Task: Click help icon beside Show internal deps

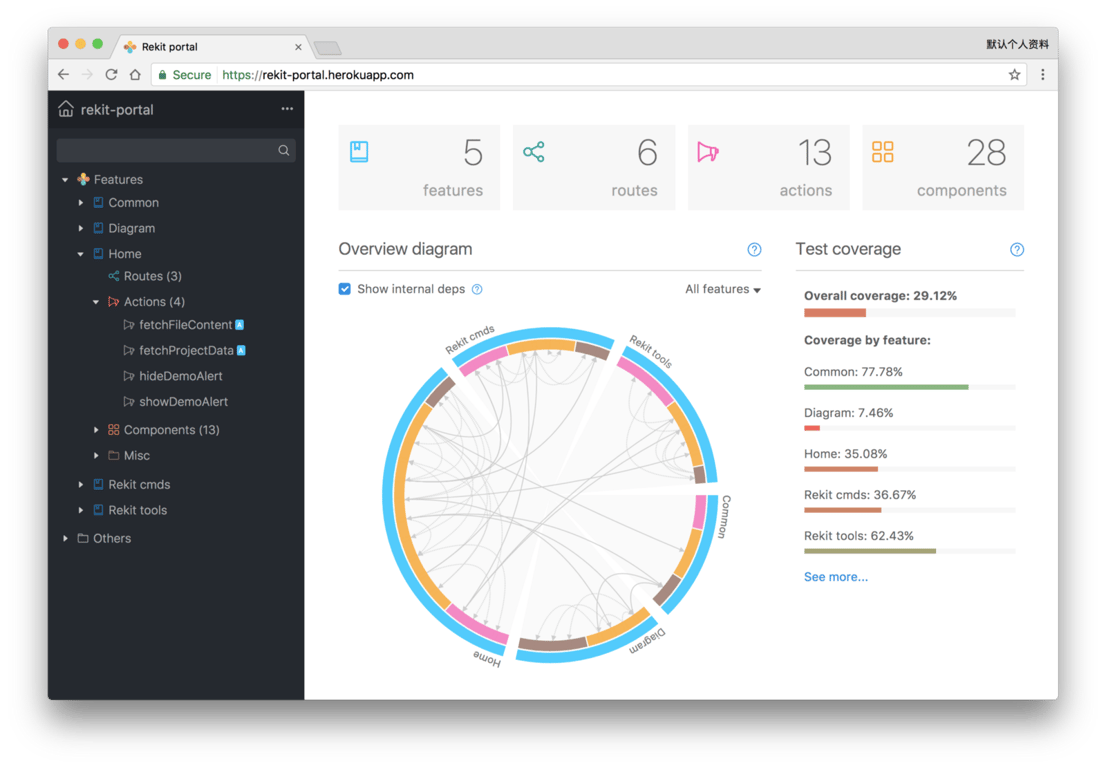Action: point(478,288)
